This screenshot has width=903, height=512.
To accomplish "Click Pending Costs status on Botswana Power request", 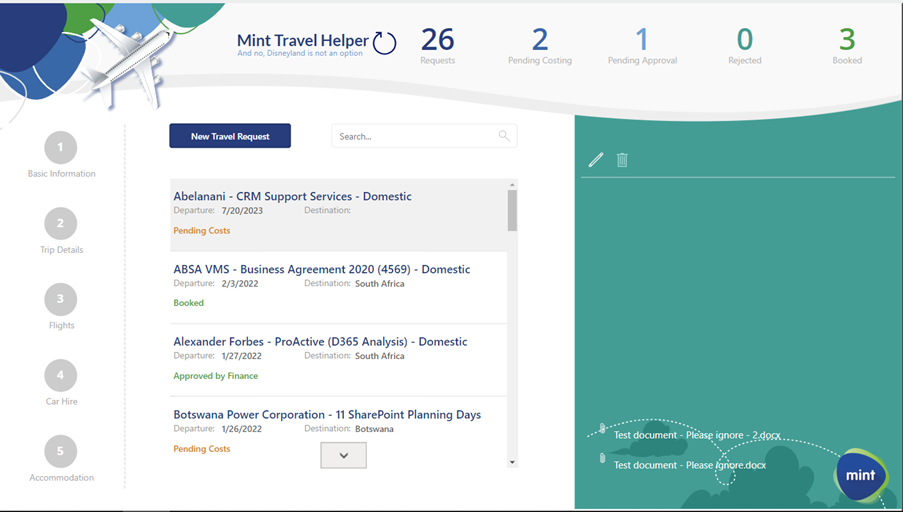I will 202,449.
